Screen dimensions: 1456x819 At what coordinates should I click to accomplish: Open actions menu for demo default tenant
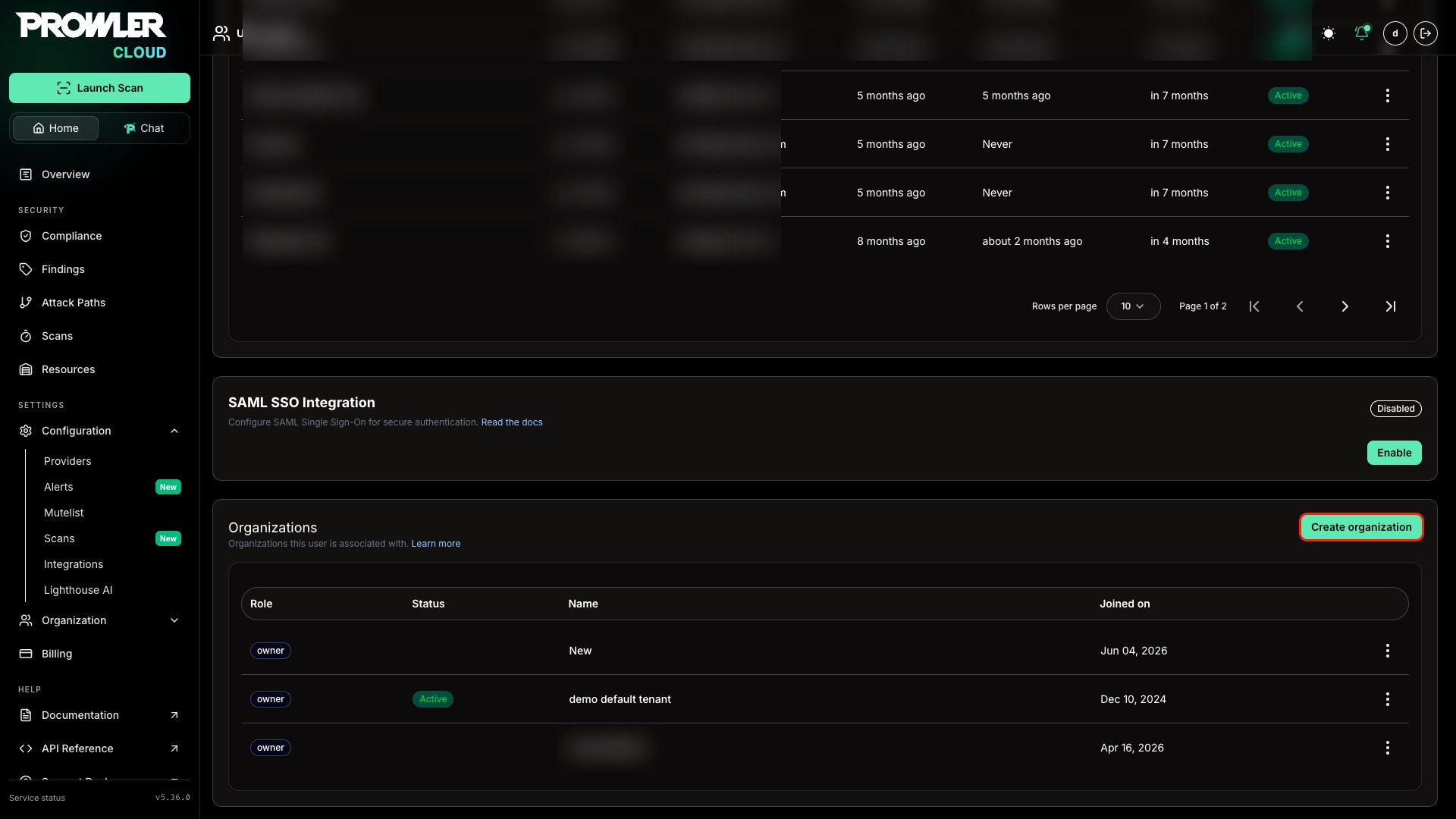(x=1388, y=699)
